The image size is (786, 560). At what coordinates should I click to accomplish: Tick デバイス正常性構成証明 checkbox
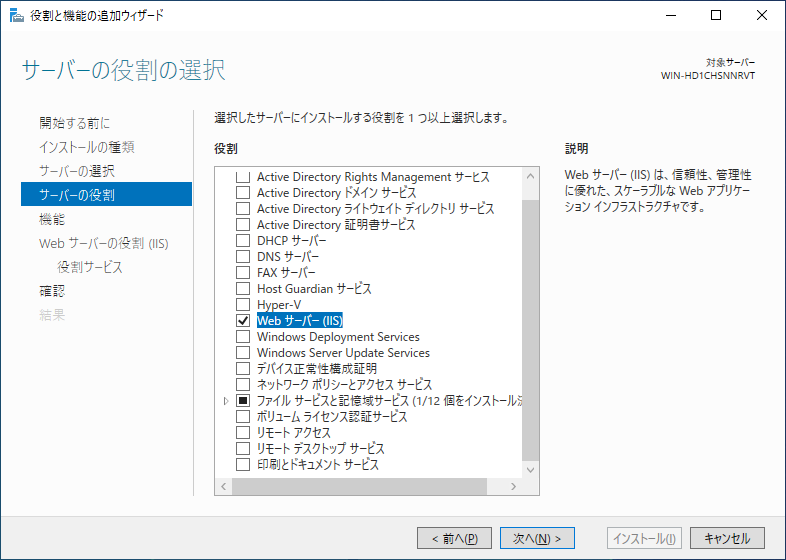pos(243,368)
